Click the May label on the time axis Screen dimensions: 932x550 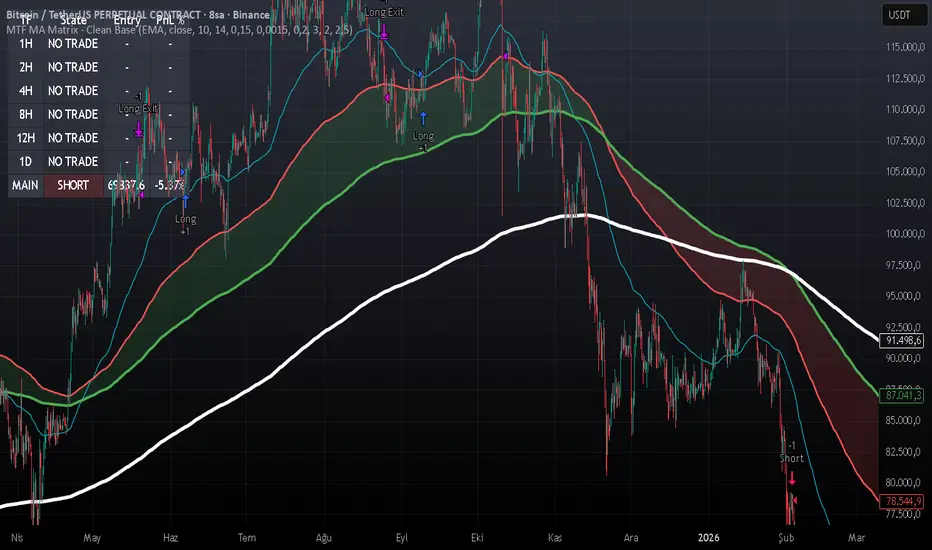point(92,538)
